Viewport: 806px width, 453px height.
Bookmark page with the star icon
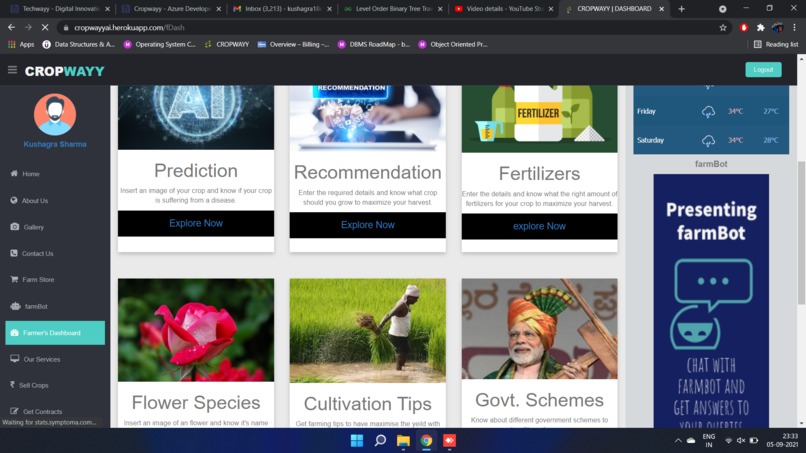[x=723, y=27]
